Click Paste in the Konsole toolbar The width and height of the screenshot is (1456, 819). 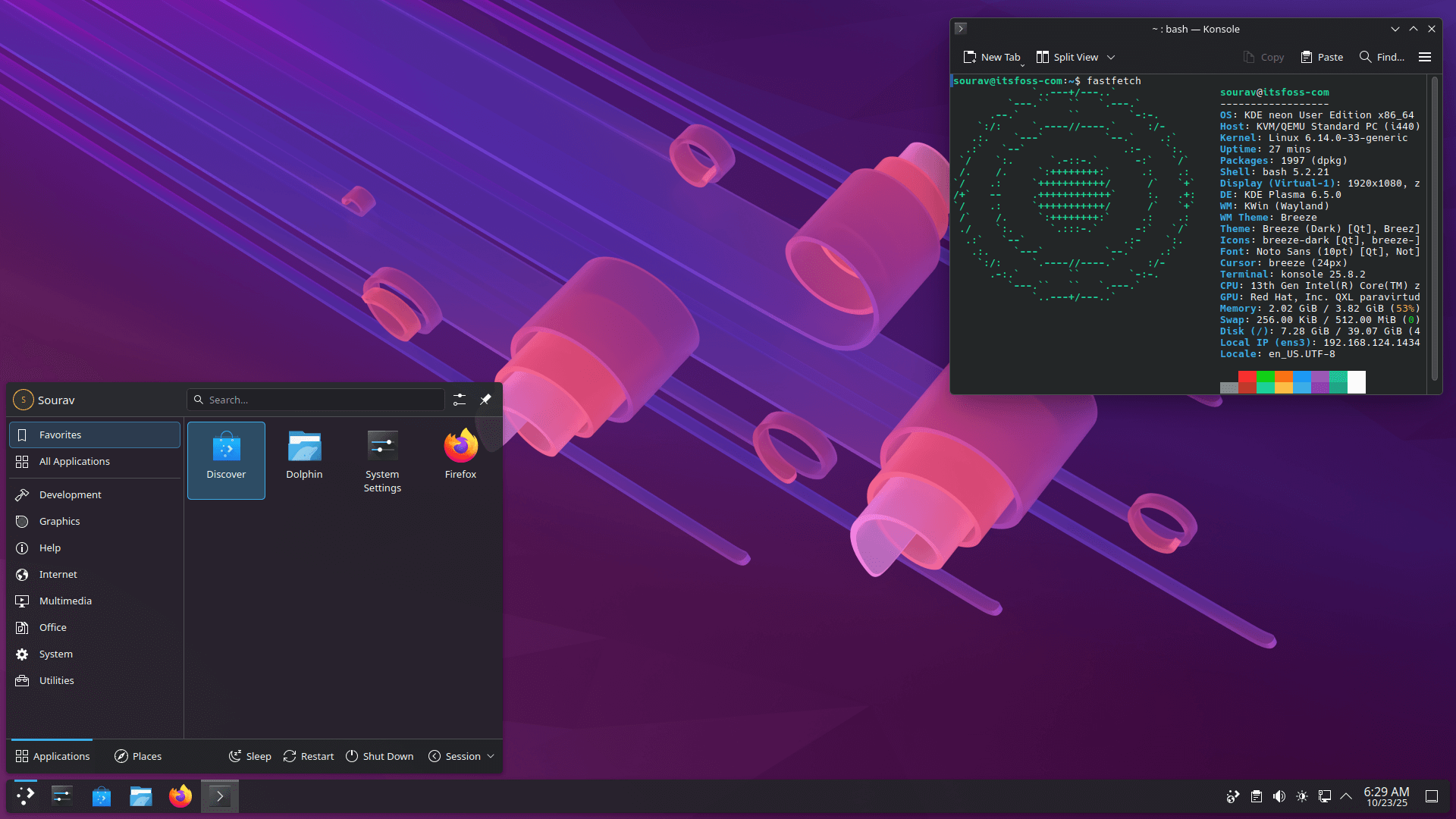coord(1322,57)
